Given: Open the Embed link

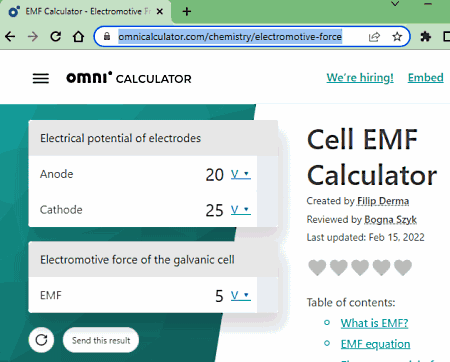Looking at the screenshot, I should coord(426,78).
